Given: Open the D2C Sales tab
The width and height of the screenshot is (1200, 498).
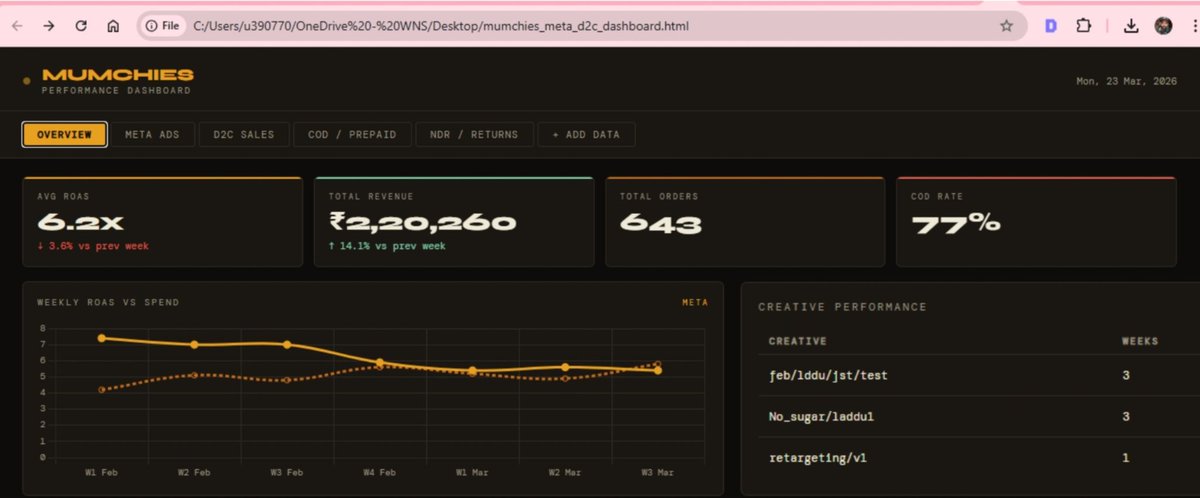Looking at the screenshot, I should pos(244,134).
